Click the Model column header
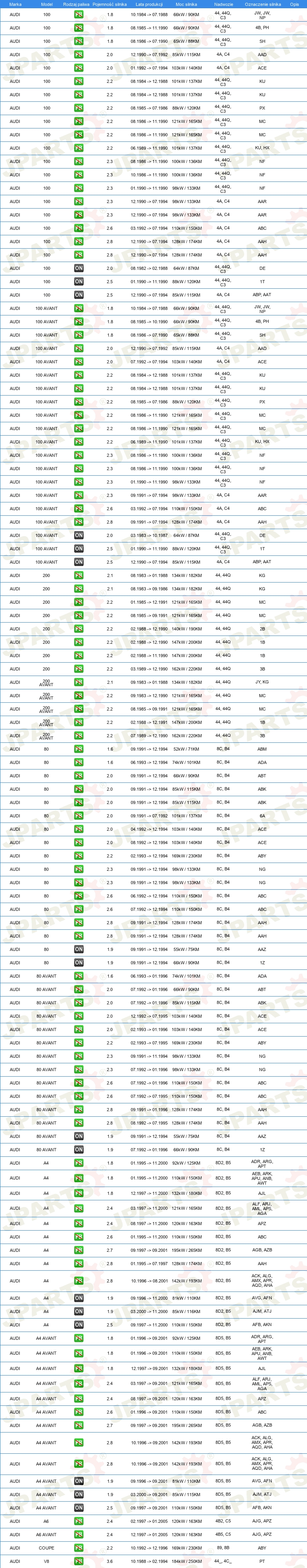 [47, 4]
